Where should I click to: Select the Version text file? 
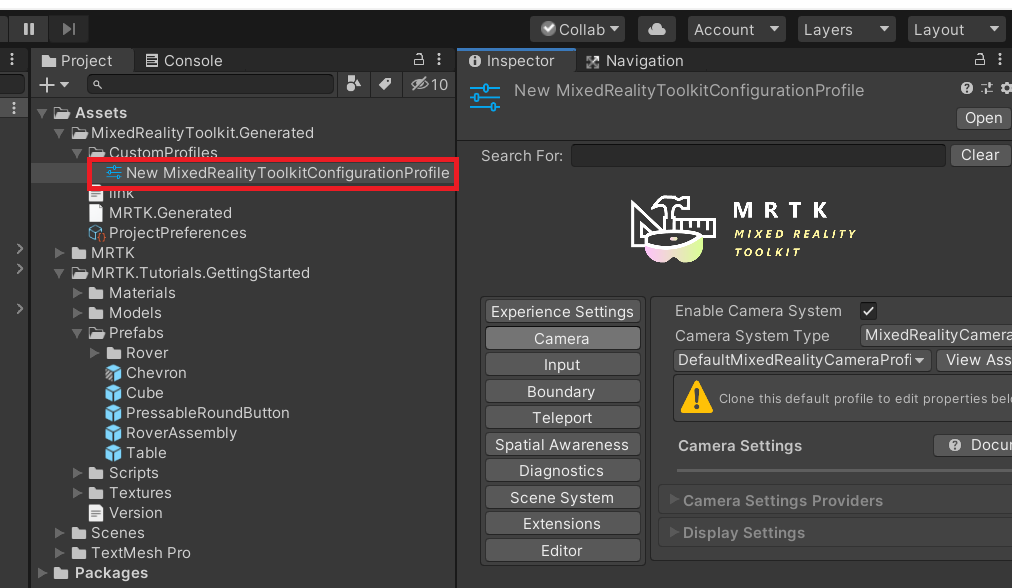point(126,513)
